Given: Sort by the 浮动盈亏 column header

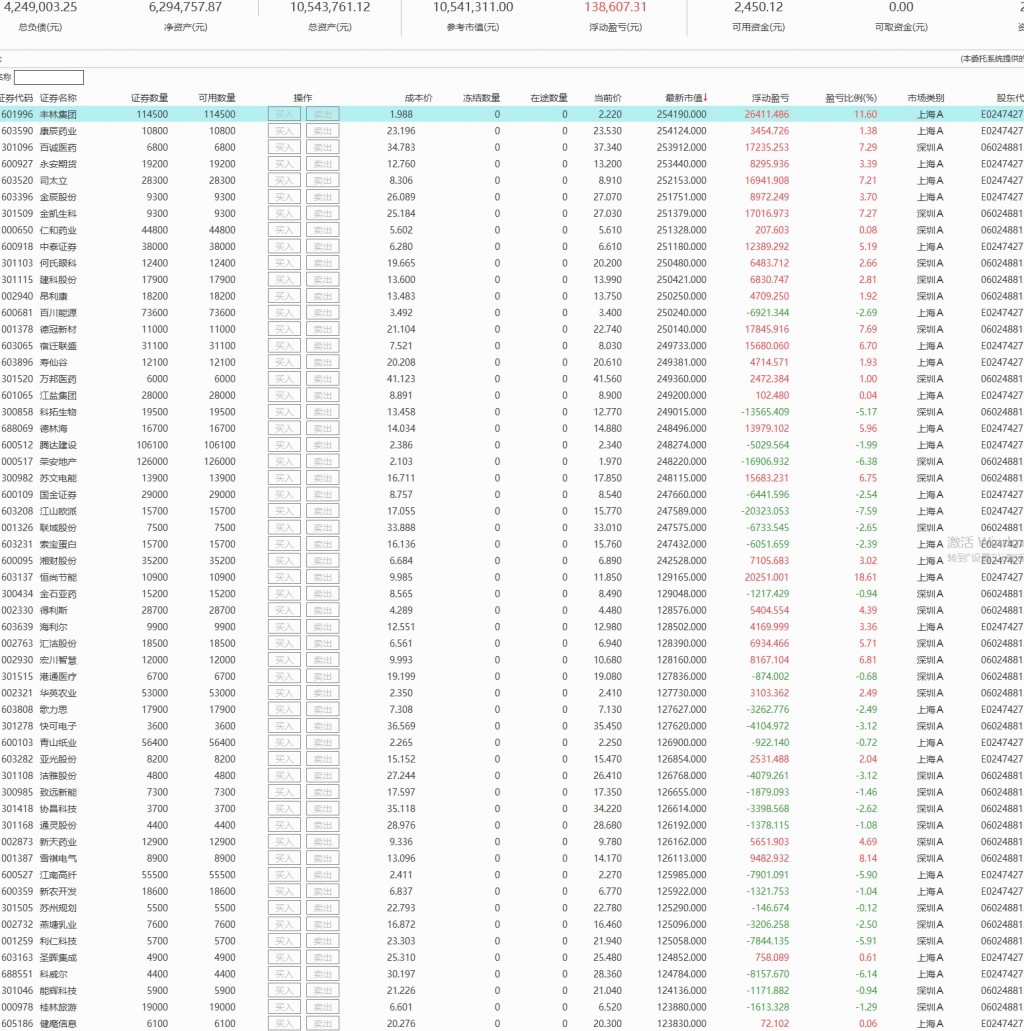Looking at the screenshot, I should [770, 98].
